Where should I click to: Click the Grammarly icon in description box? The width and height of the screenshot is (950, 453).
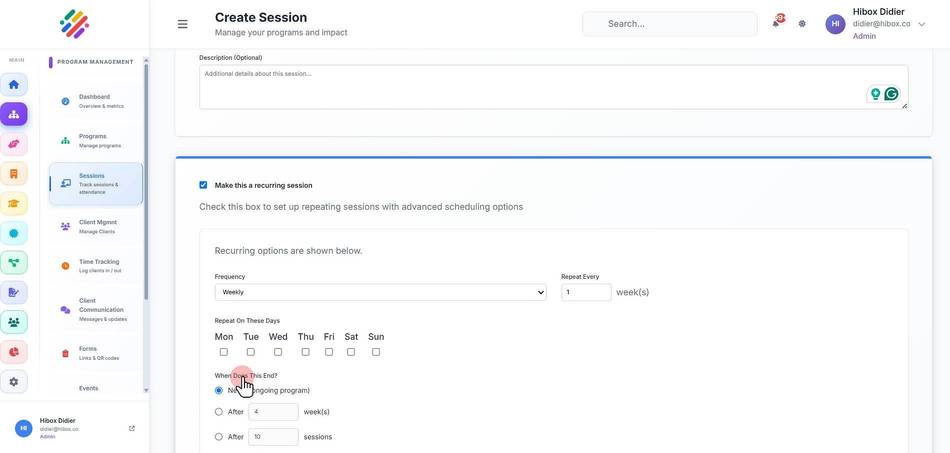(x=891, y=94)
